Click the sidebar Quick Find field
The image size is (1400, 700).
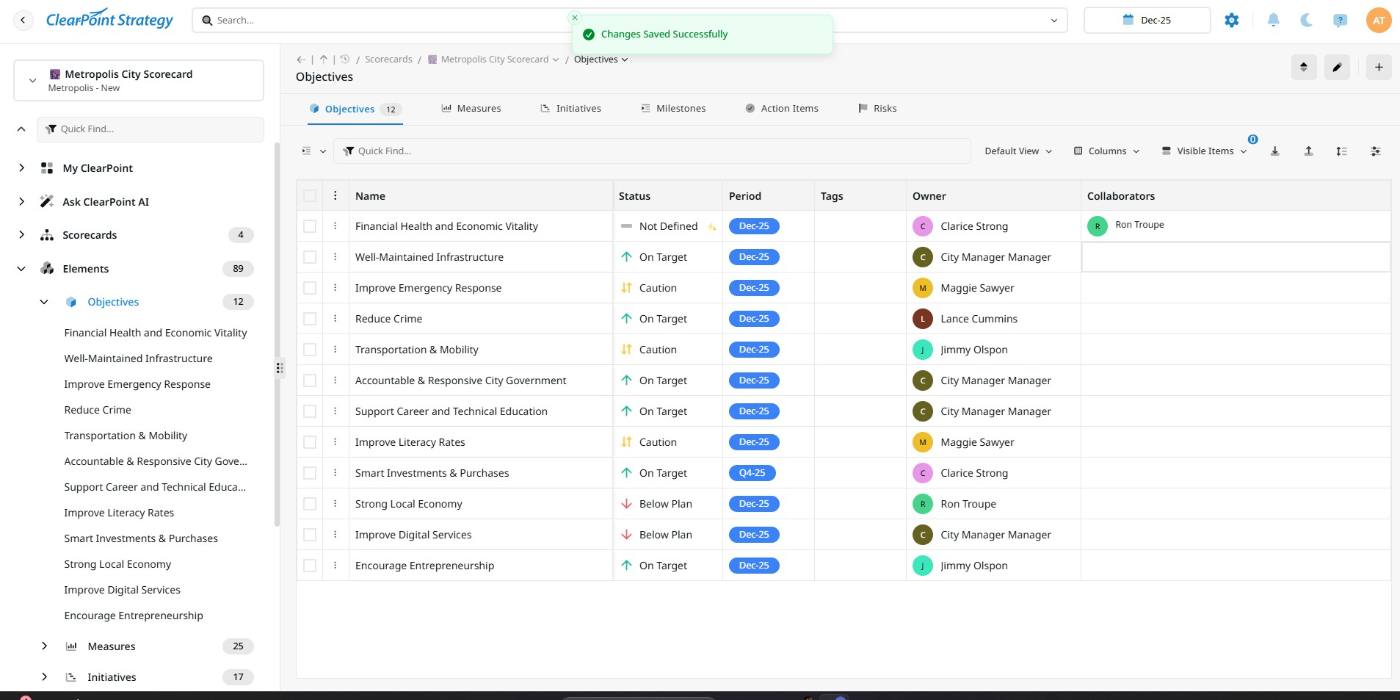pos(150,129)
